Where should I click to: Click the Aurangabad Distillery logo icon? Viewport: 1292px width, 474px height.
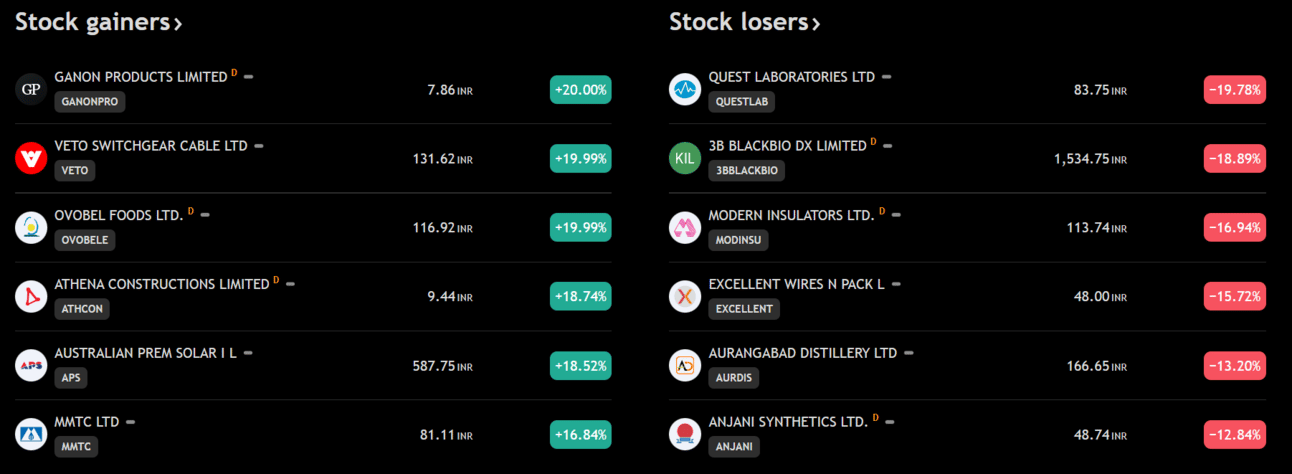coord(685,365)
